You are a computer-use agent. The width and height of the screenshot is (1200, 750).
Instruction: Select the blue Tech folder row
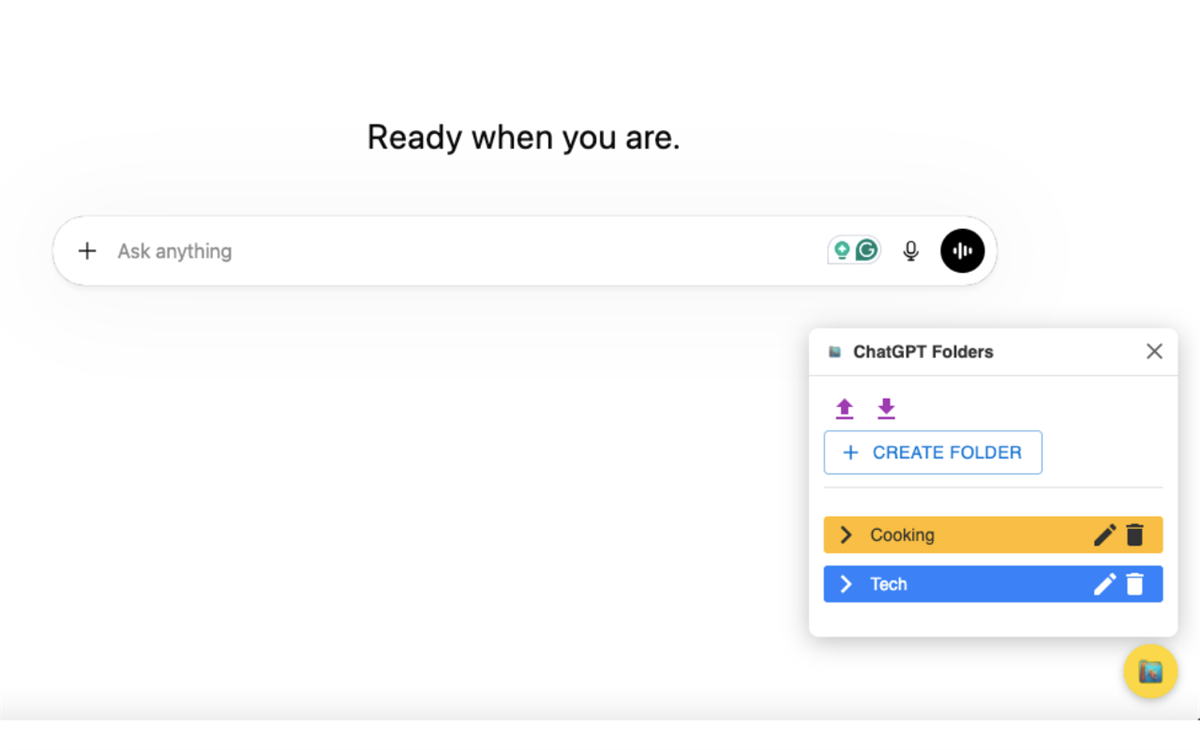point(993,584)
